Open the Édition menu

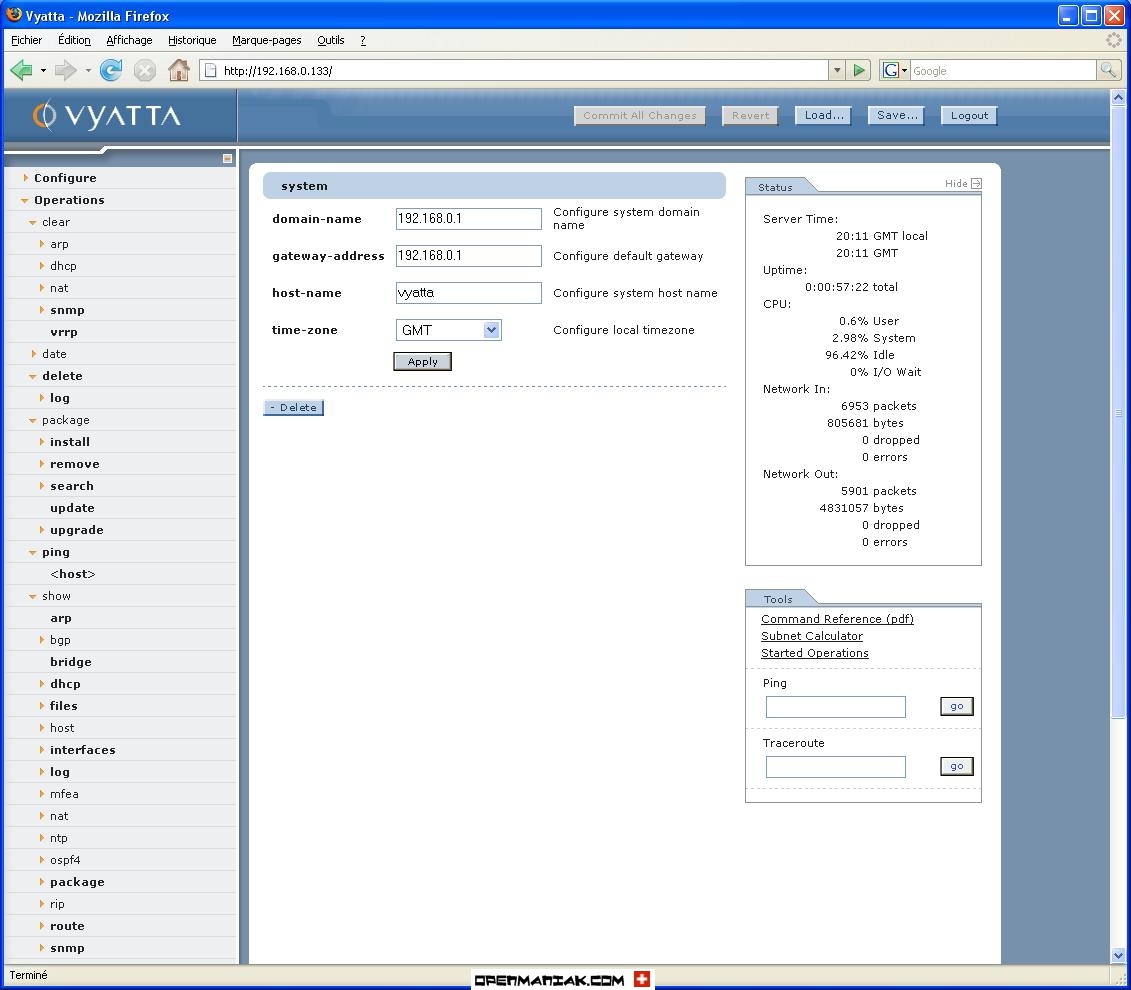tap(74, 40)
